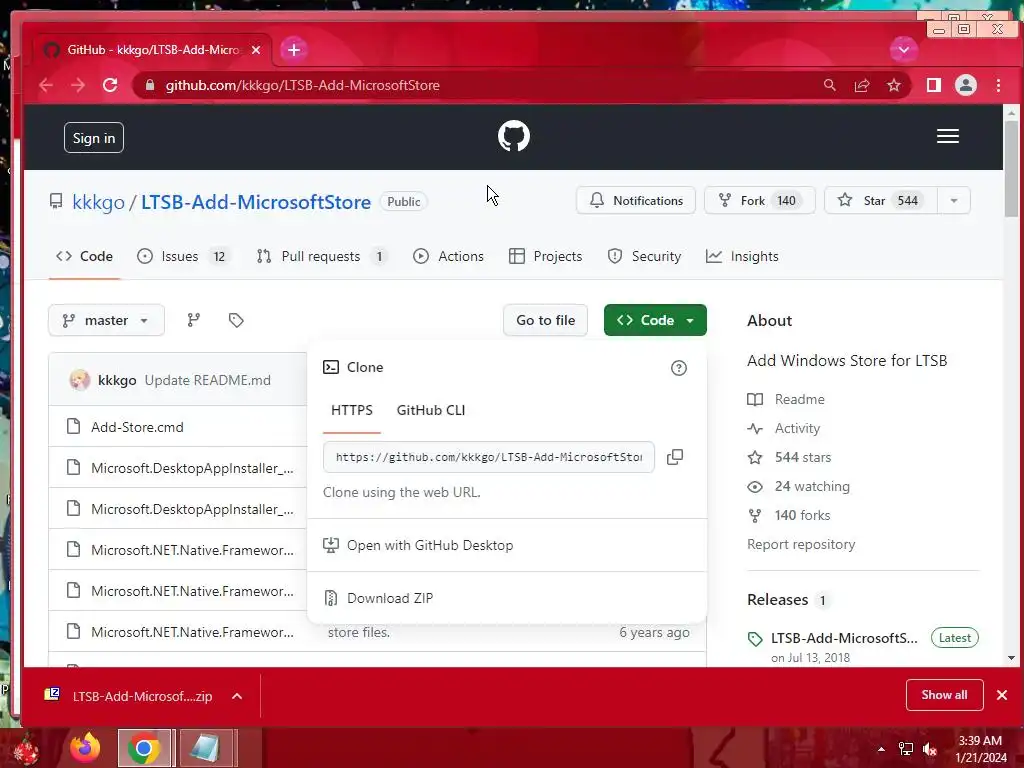
Task: Select HTTPS clone tab
Action: (351, 410)
